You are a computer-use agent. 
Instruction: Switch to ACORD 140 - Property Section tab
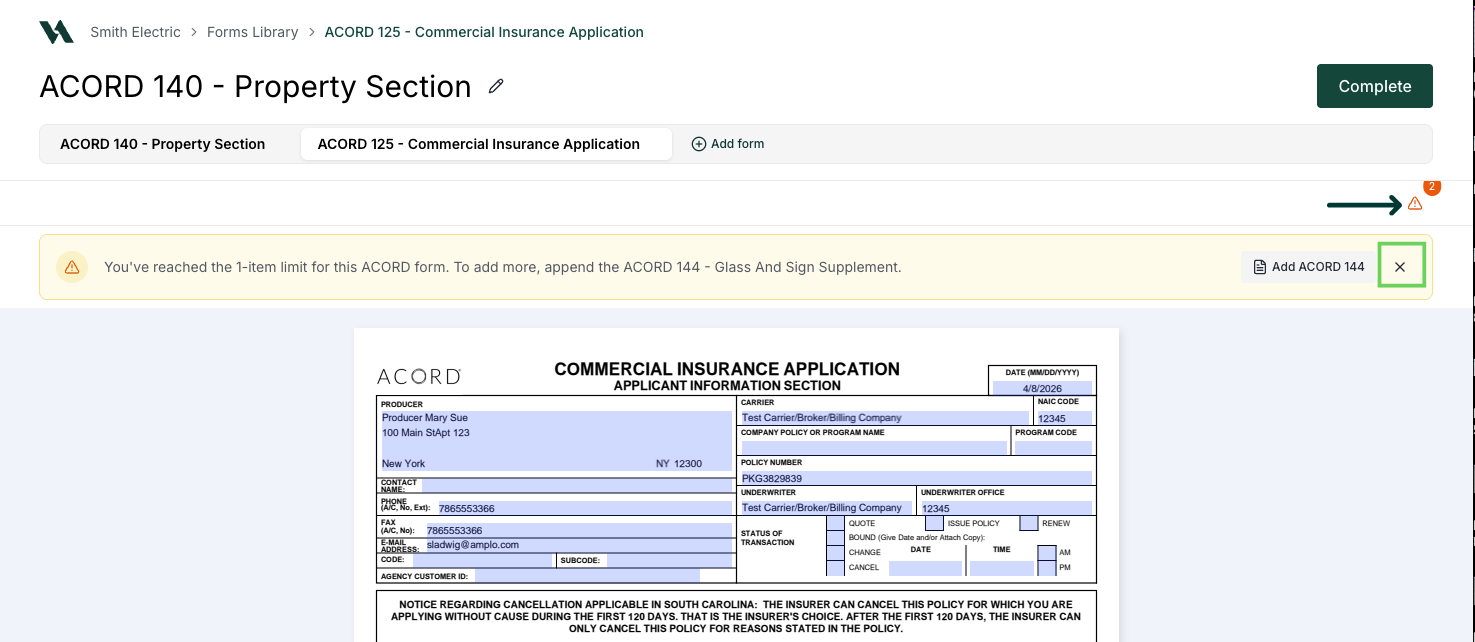163,144
